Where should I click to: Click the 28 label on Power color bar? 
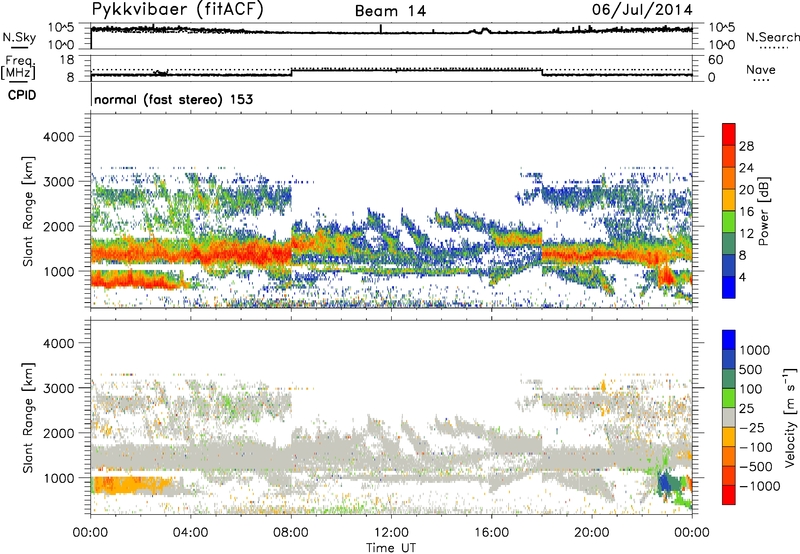coord(746,146)
